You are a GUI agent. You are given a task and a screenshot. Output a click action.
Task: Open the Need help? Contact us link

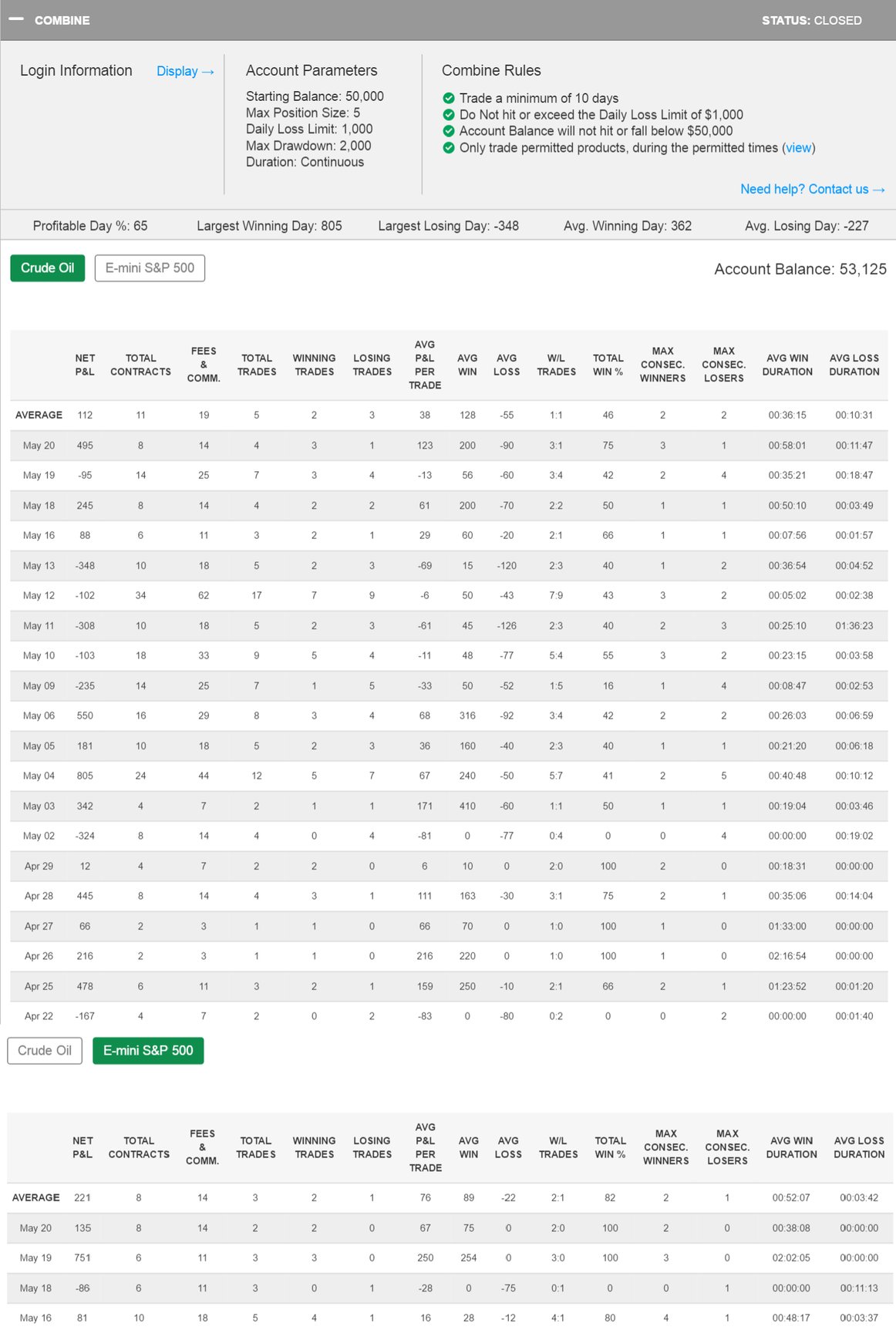click(812, 189)
